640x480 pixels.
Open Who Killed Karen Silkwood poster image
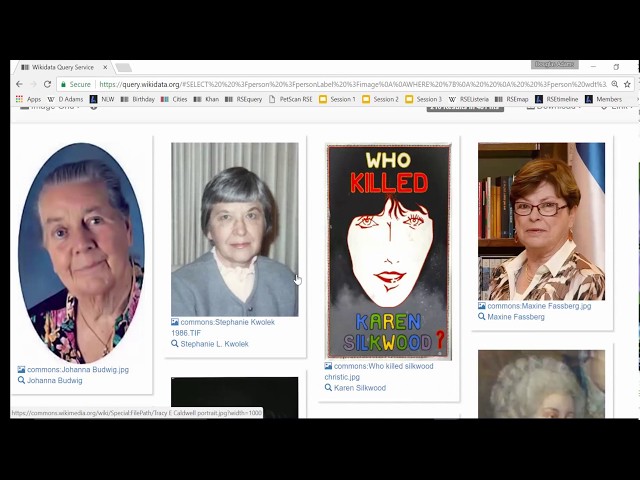click(388, 251)
